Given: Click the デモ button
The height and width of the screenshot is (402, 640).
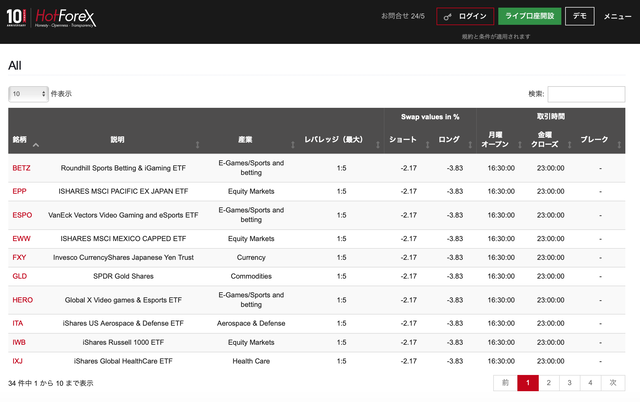Looking at the screenshot, I should (580, 16).
